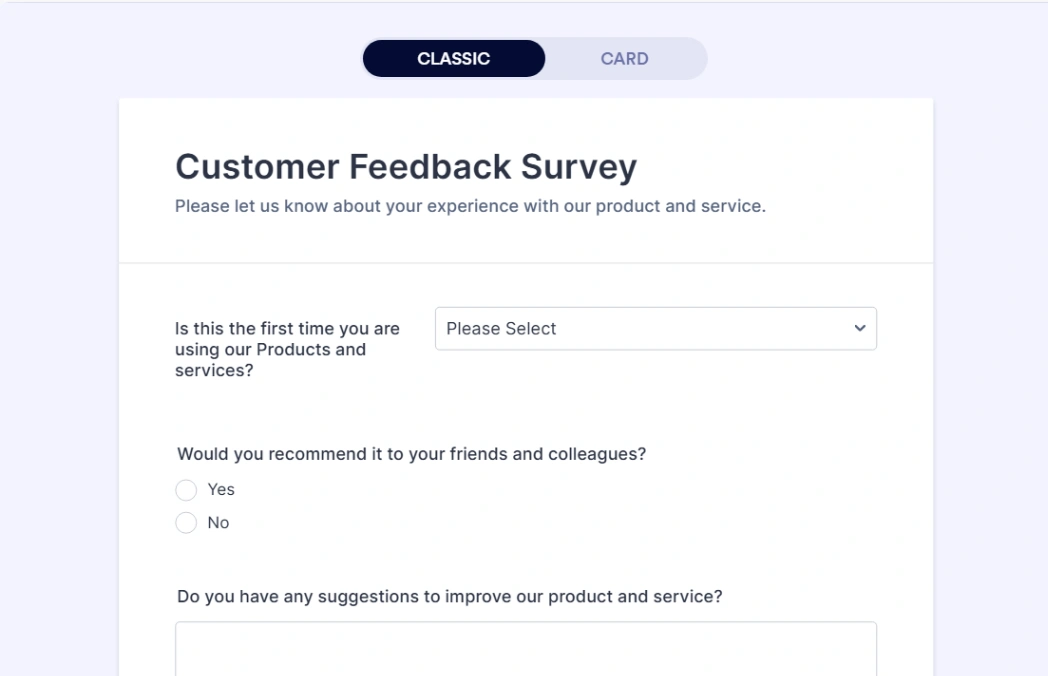Viewport: 1048px width, 676px height.
Task: Expand options for first-time usage question
Action: pos(655,328)
